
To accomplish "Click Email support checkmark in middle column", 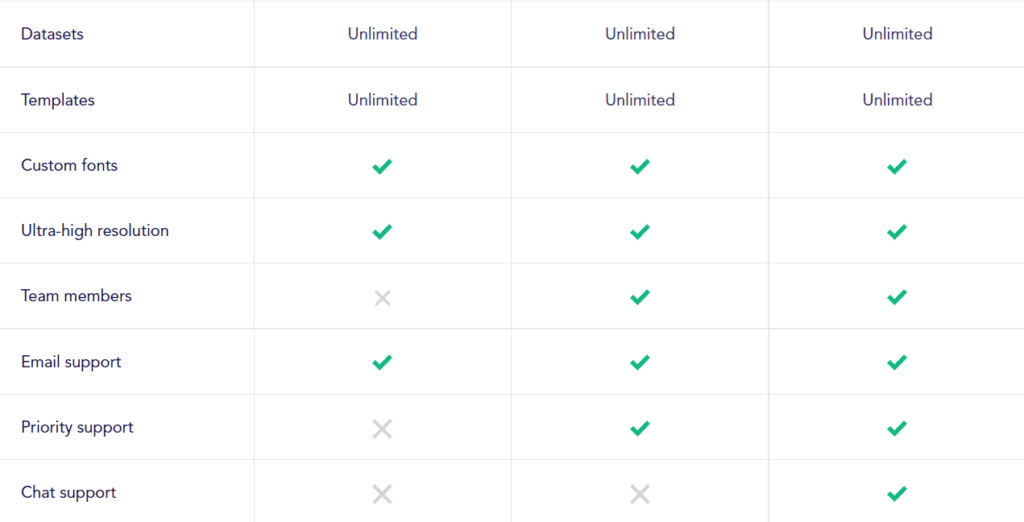I will click(640, 363).
